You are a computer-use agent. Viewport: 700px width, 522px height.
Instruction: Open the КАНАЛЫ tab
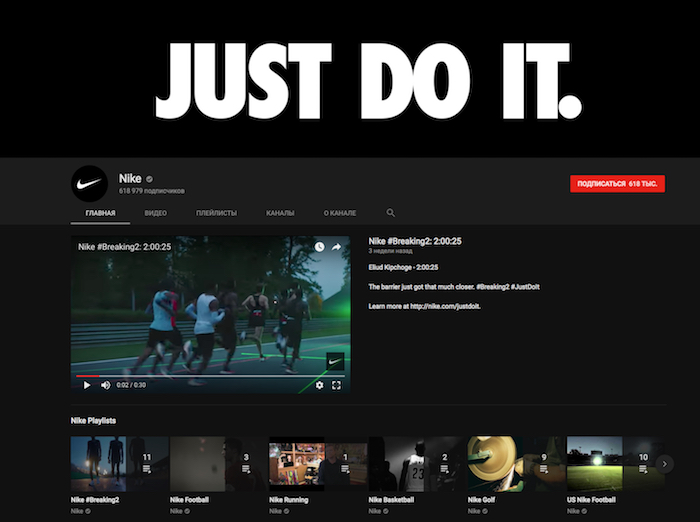[280, 213]
